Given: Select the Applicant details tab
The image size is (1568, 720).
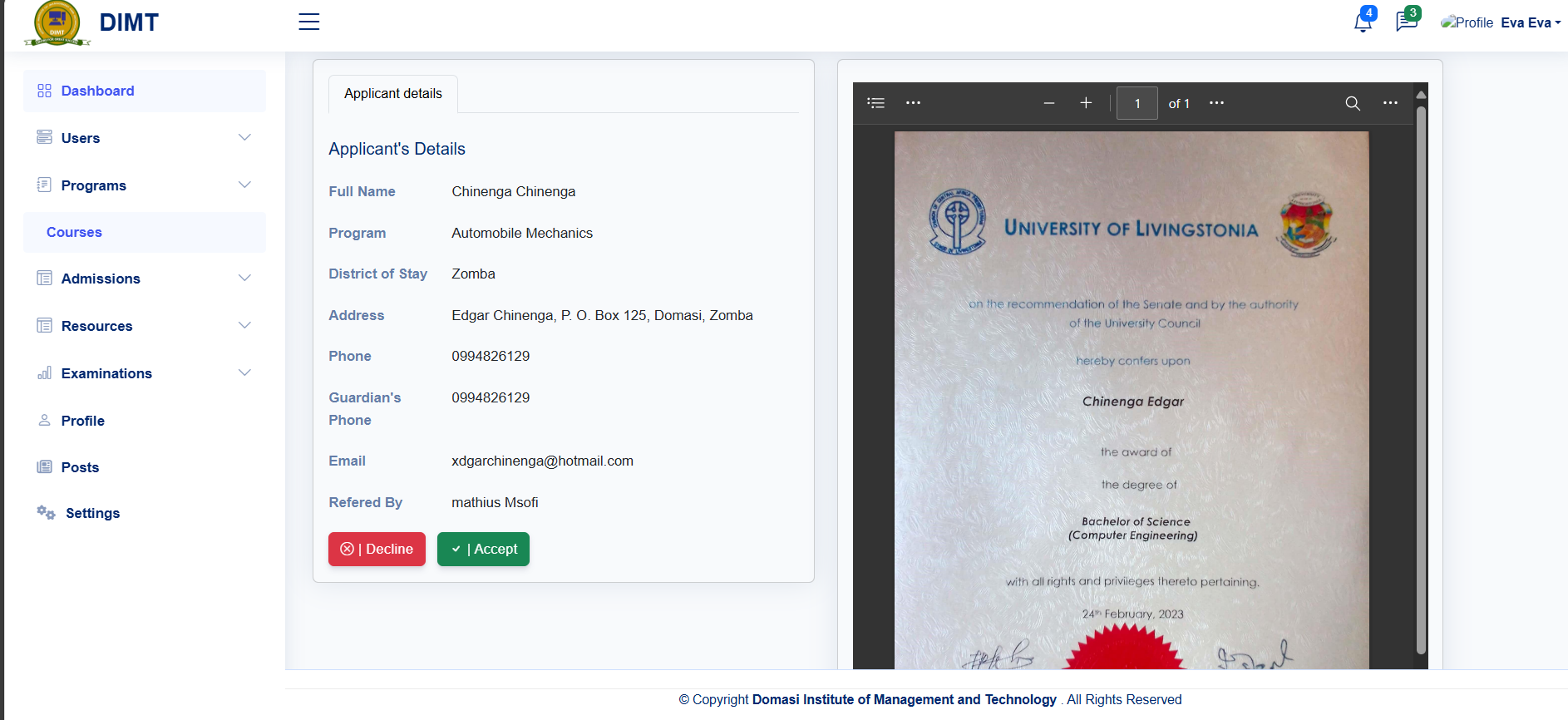Looking at the screenshot, I should [393, 94].
